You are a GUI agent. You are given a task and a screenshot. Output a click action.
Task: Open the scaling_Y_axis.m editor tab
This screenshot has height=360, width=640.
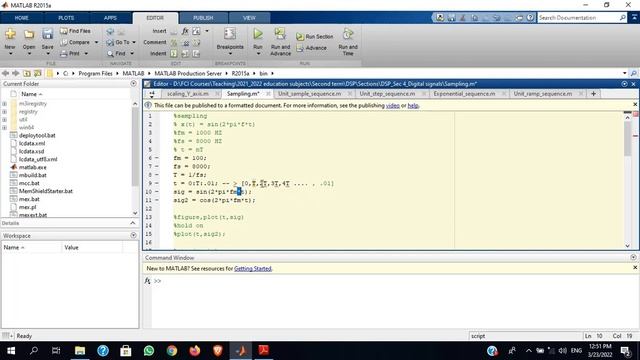coord(188,94)
